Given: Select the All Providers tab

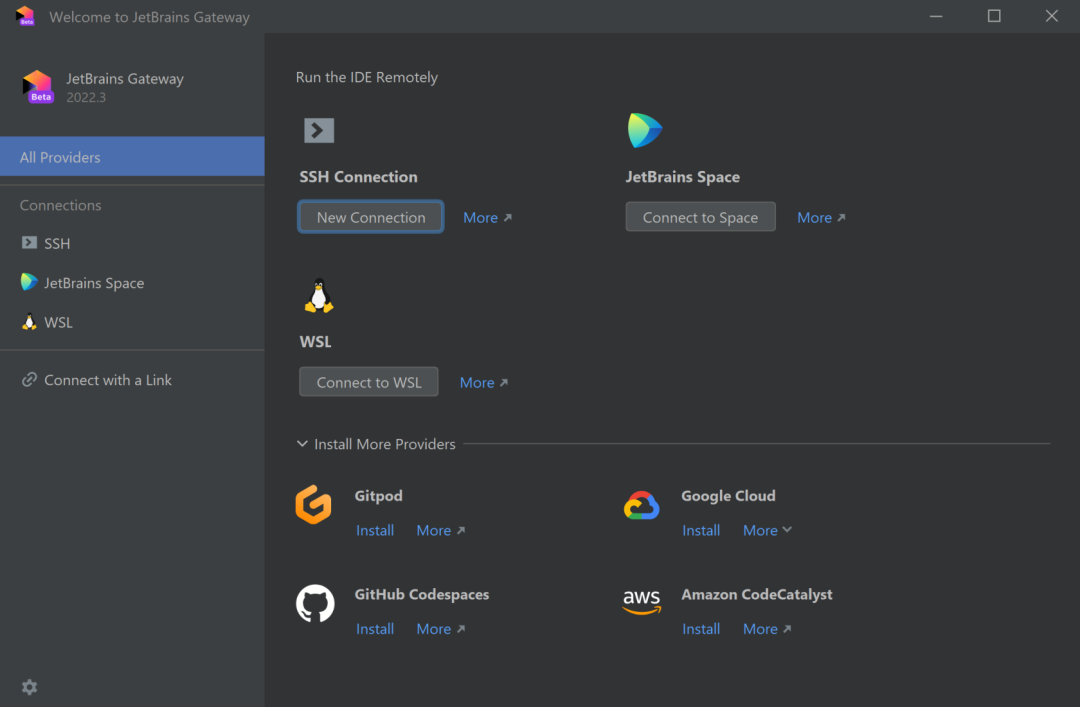Looking at the screenshot, I should tap(132, 156).
